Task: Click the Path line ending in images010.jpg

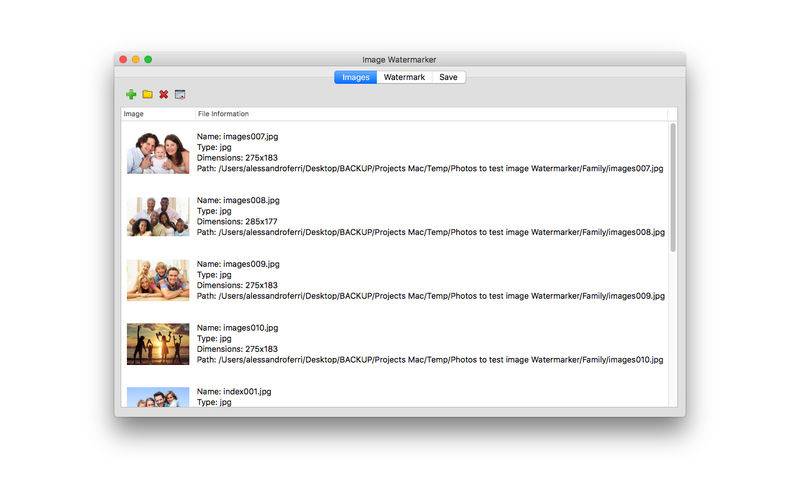Action: coord(430,360)
